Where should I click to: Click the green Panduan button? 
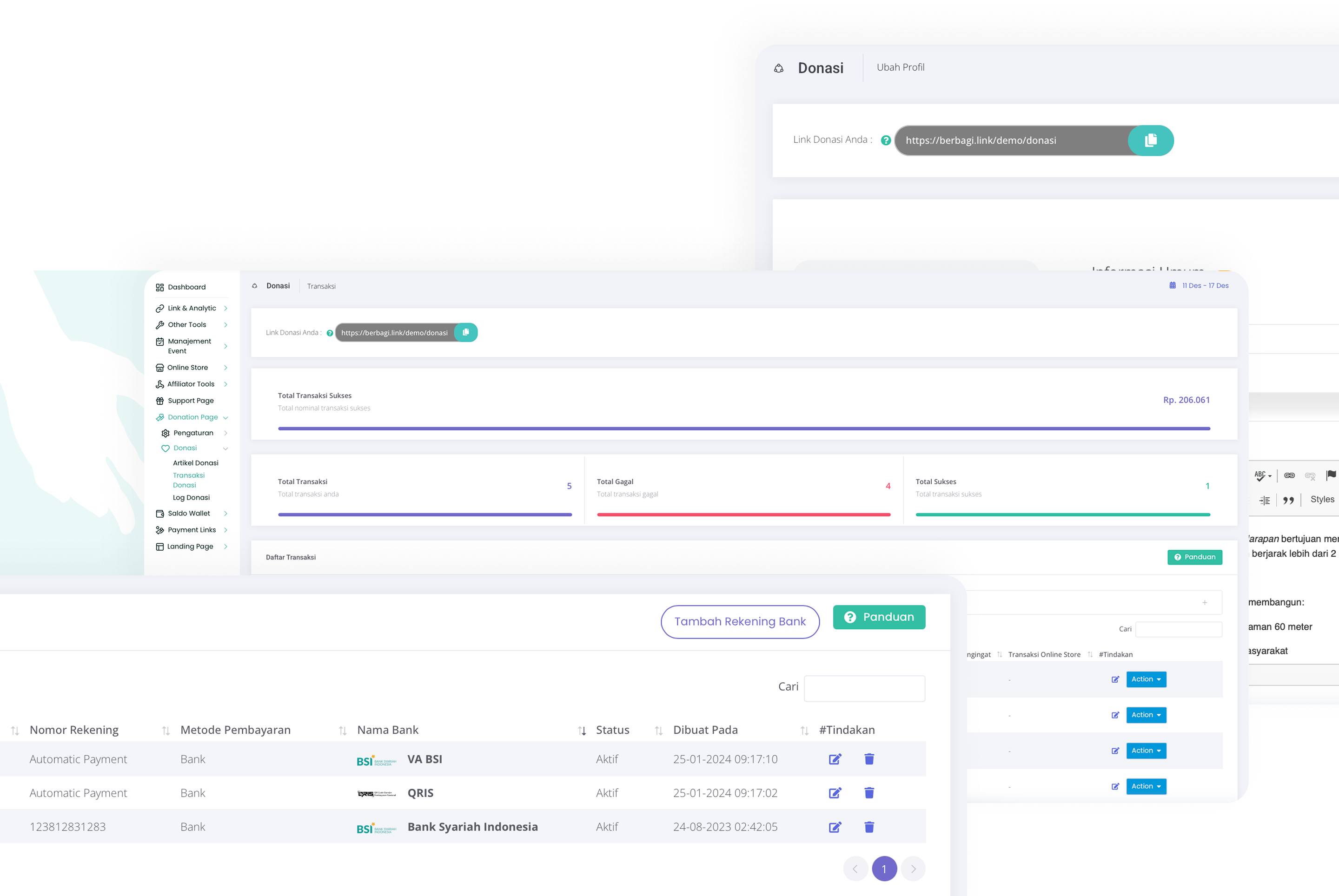pyautogui.click(x=879, y=617)
